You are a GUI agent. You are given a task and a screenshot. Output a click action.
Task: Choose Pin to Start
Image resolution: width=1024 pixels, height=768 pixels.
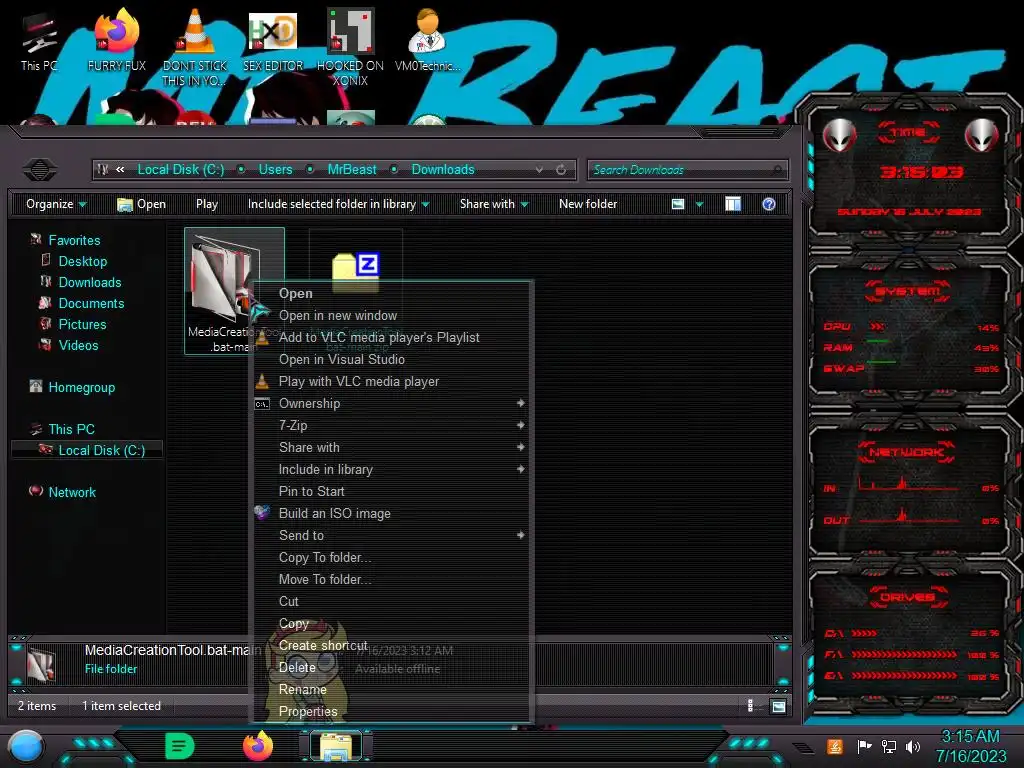[x=391, y=492]
